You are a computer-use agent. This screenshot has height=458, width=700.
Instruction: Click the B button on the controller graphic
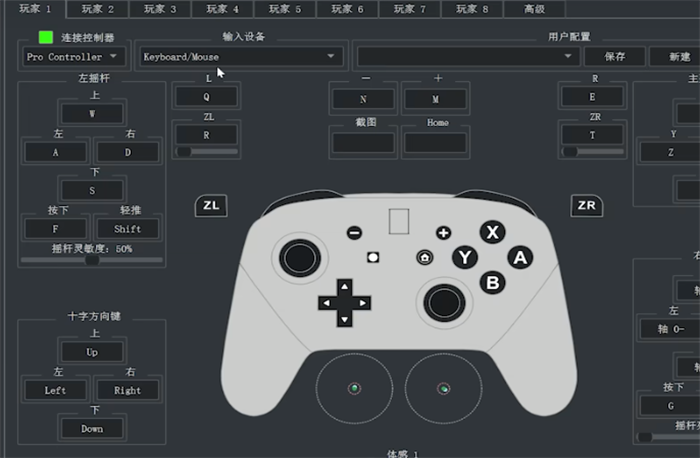[x=492, y=283]
